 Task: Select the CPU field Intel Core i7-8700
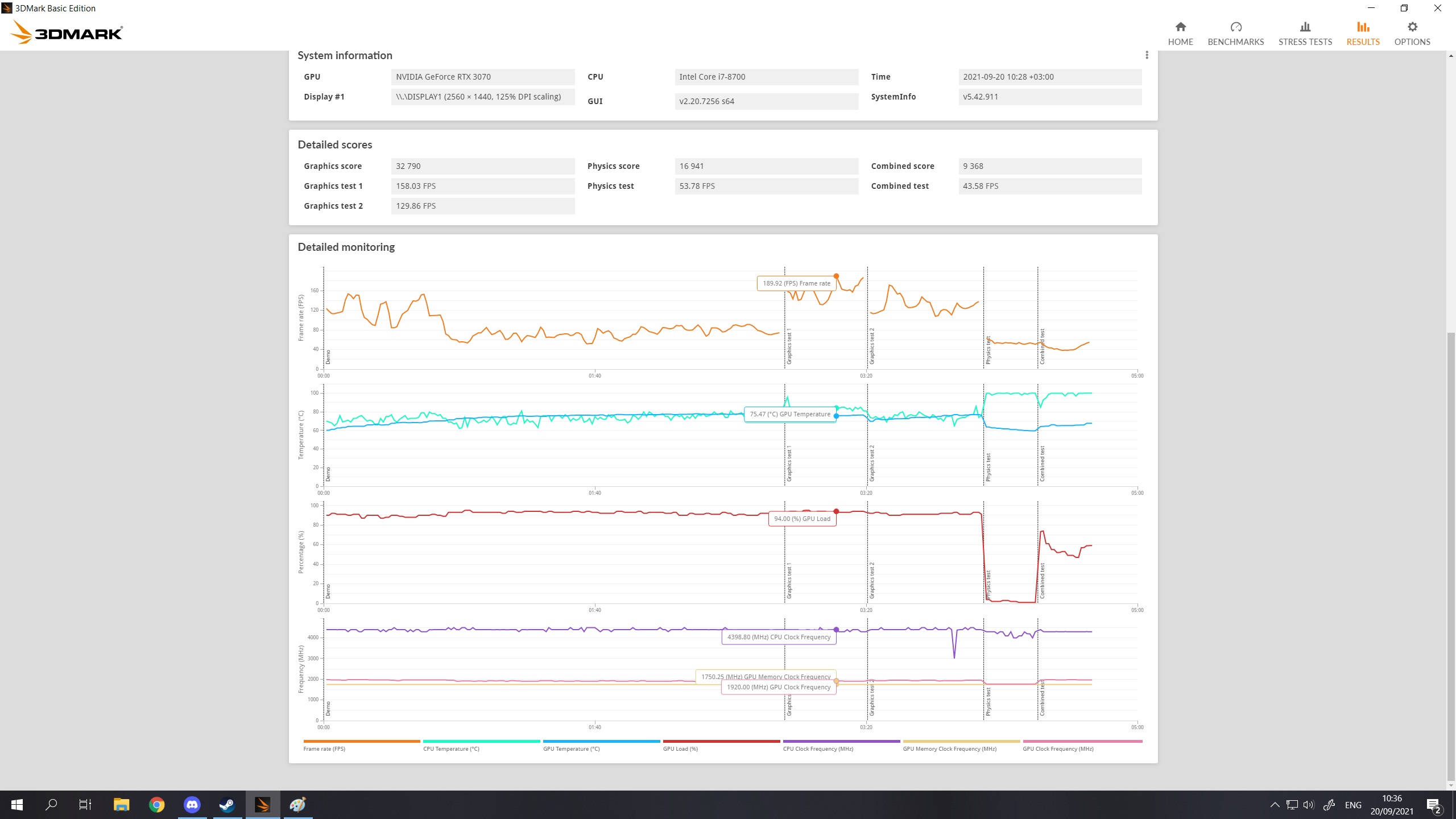coord(767,77)
